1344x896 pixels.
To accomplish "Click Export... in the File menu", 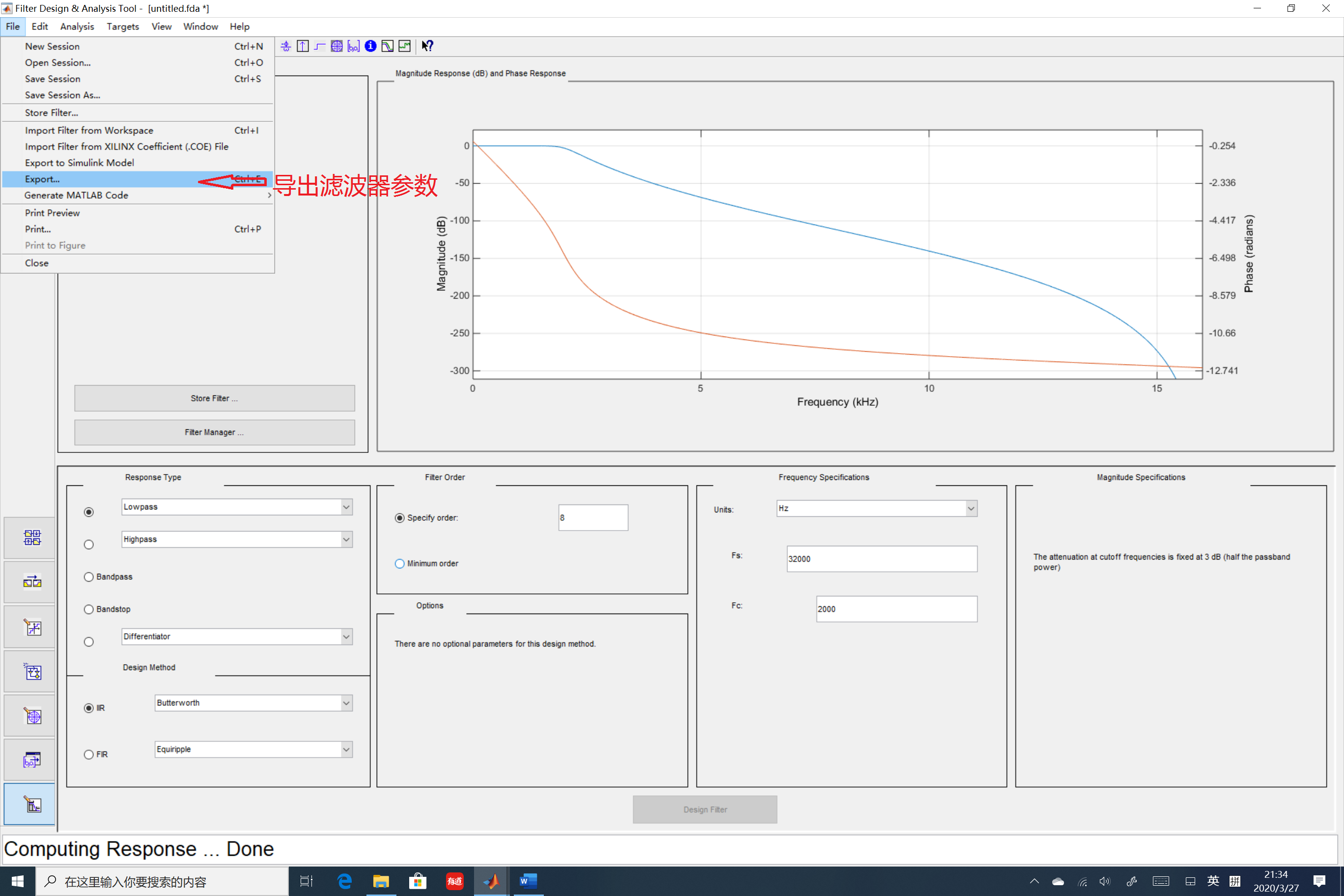I will (42, 179).
